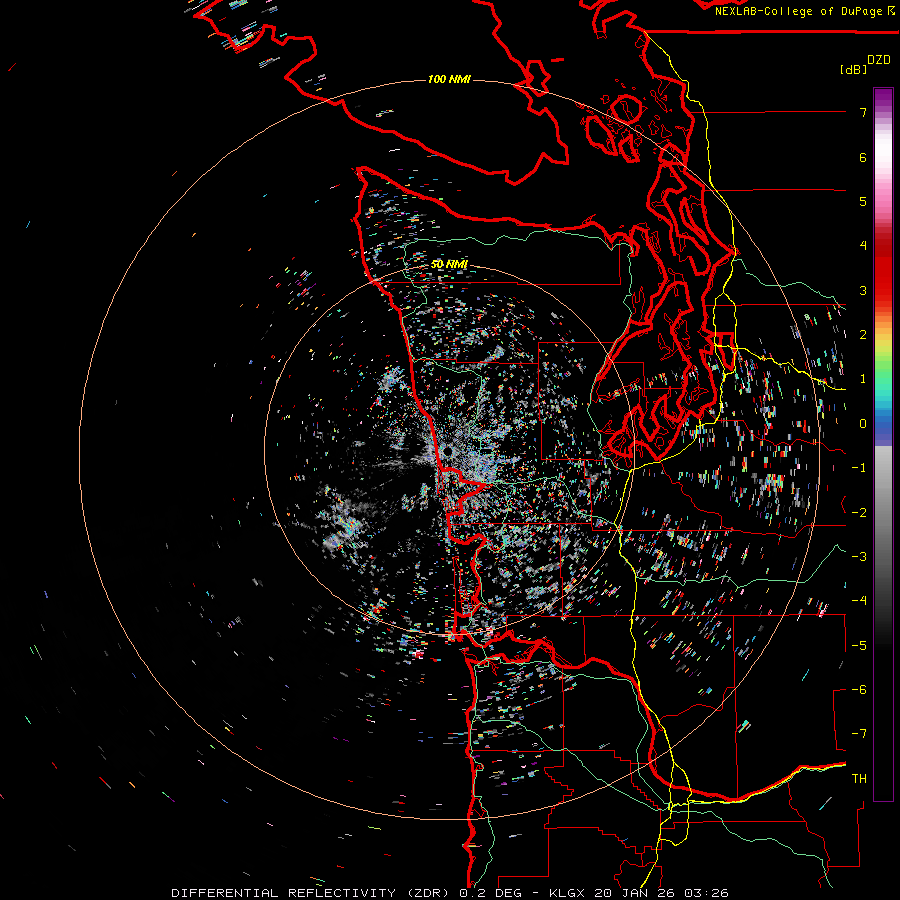This screenshot has height=900, width=900.
Task: Select the -7 dB legend value
Action: (859, 734)
